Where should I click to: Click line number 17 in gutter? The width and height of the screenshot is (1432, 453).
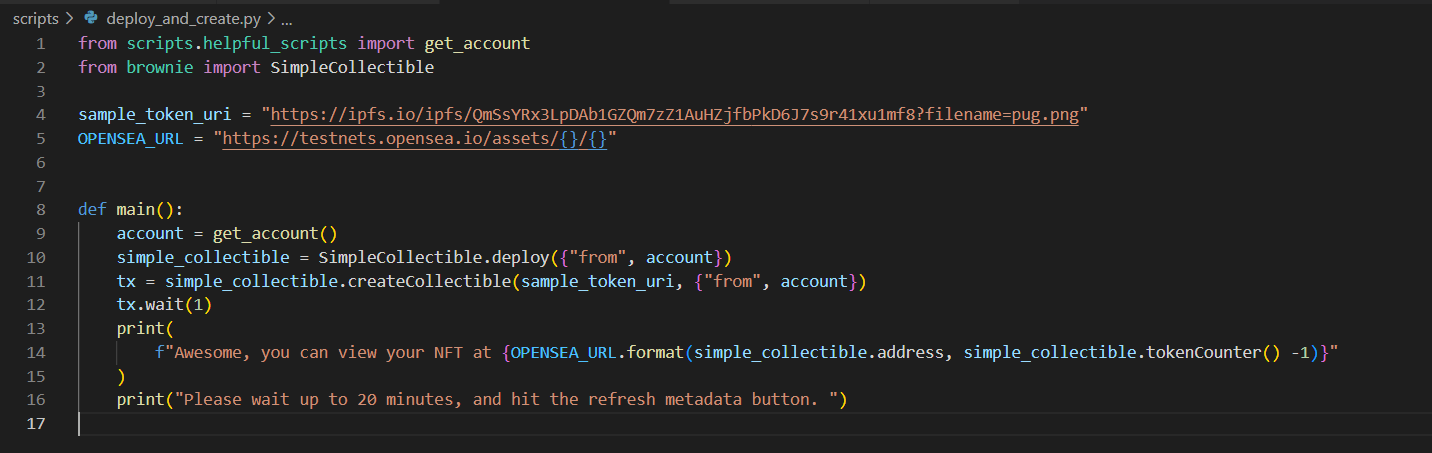(x=36, y=424)
